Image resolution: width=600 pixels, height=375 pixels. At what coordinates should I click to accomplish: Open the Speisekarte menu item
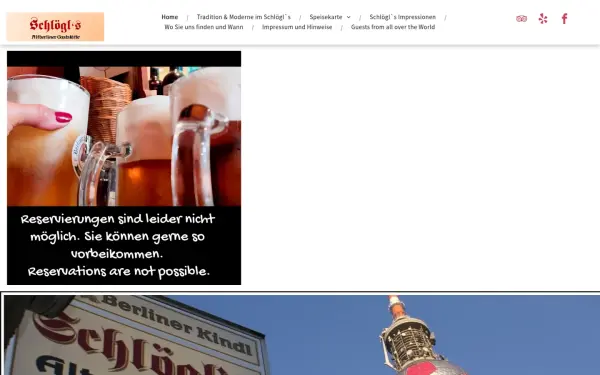(x=326, y=17)
